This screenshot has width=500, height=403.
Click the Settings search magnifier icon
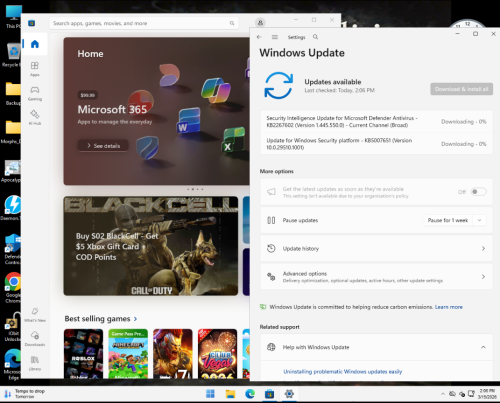[x=315, y=37]
